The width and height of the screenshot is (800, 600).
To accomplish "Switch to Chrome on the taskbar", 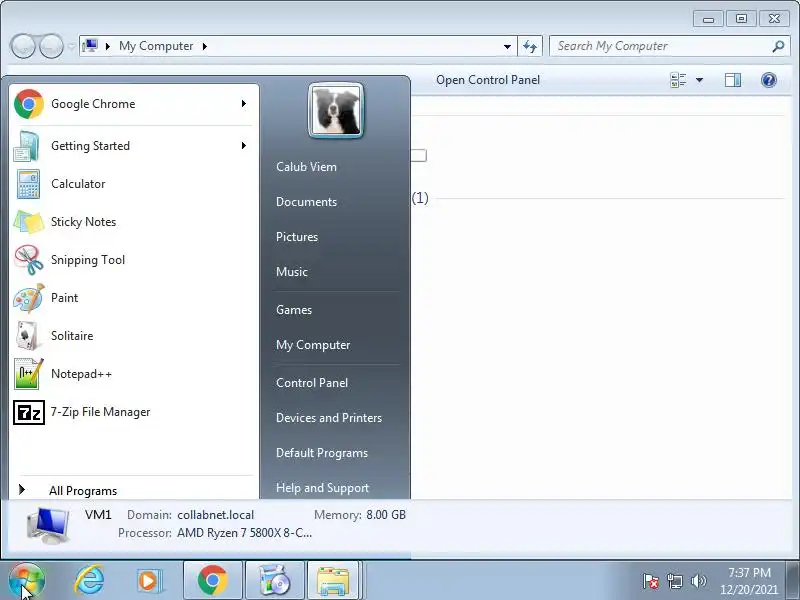I will pos(213,581).
